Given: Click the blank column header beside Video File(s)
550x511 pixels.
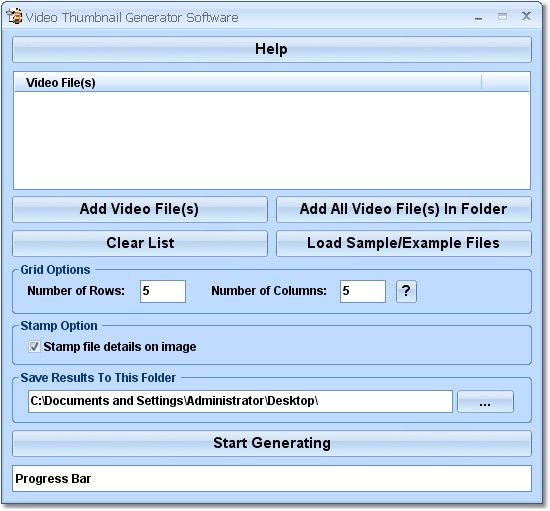Looking at the screenshot, I should point(505,83).
